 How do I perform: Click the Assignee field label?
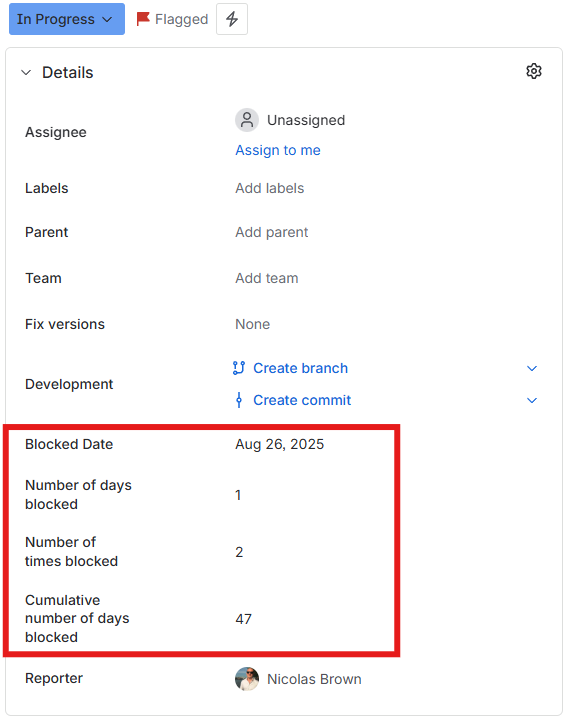(56, 132)
